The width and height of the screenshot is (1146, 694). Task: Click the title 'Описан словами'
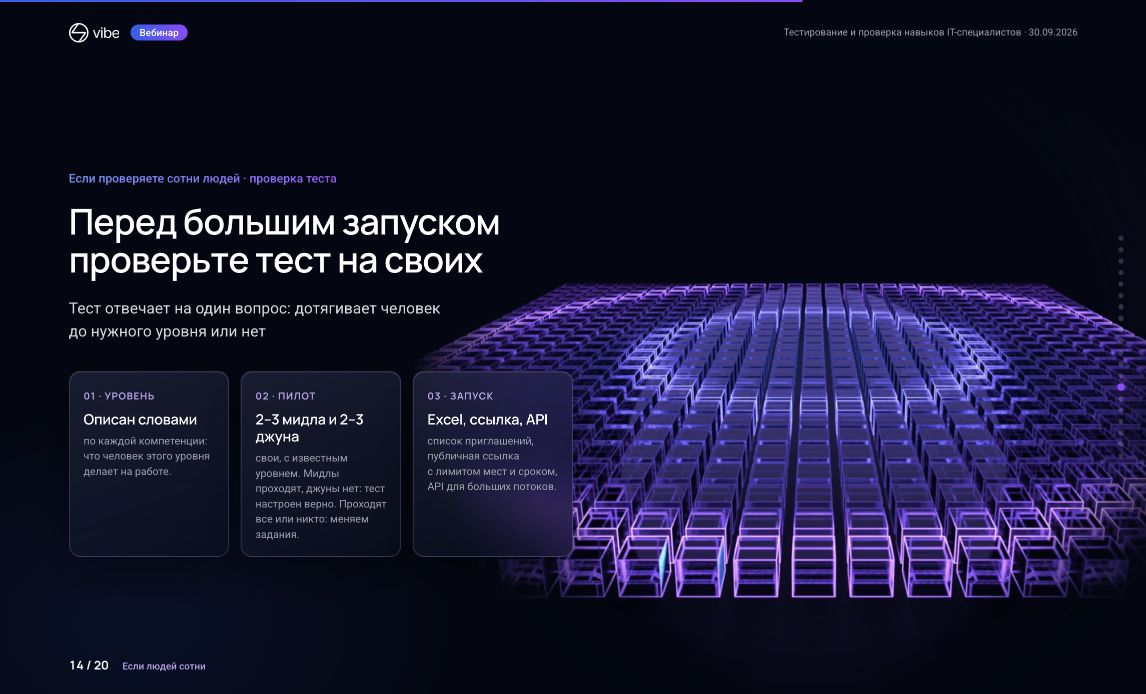(140, 419)
